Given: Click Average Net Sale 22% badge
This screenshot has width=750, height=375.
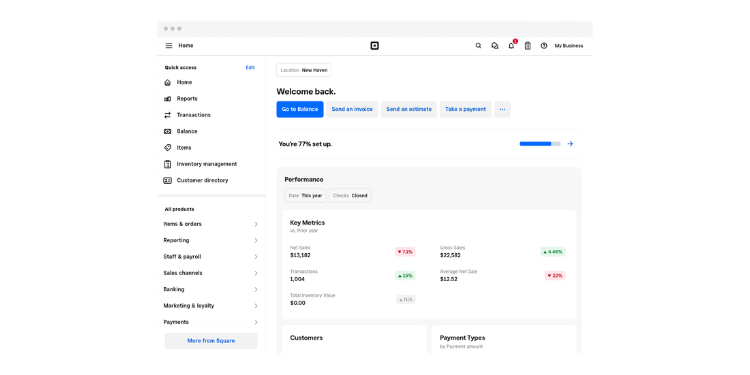Looking at the screenshot, I should (x=555, y=276).
